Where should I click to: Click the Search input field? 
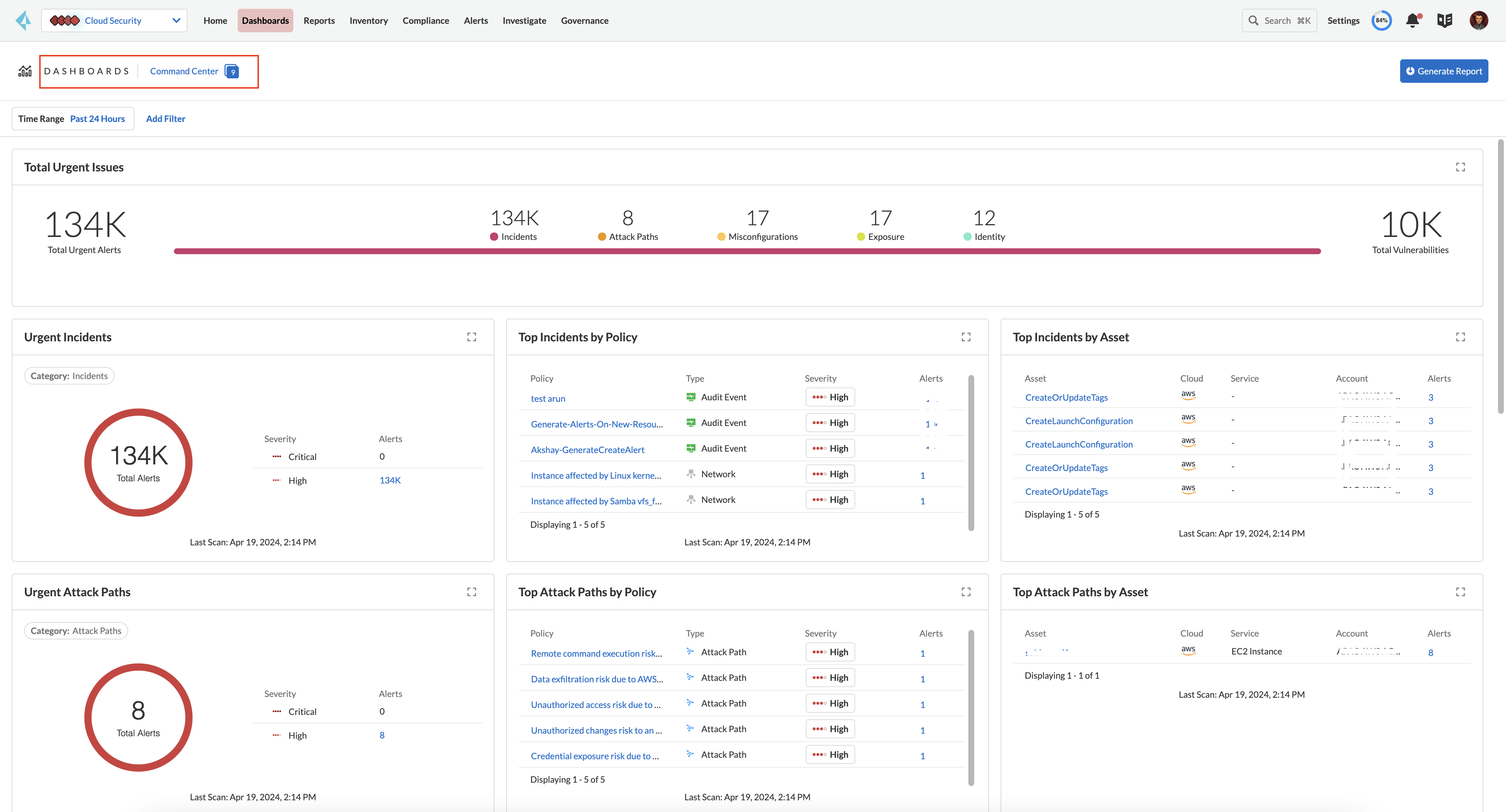pyautogui.click(x=1279, y=21)
